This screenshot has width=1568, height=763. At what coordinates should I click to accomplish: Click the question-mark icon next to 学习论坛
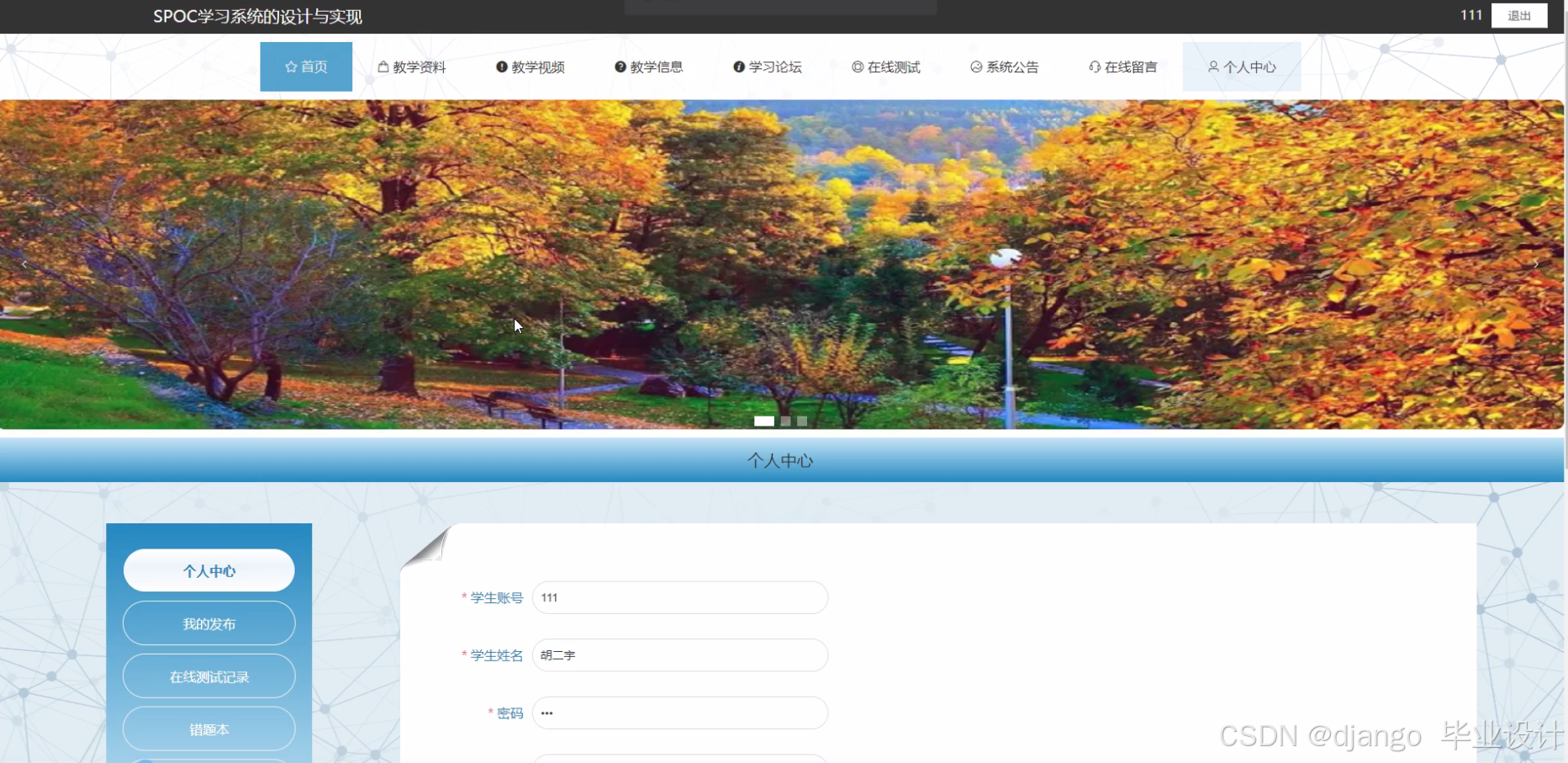(x=738, y=66)
